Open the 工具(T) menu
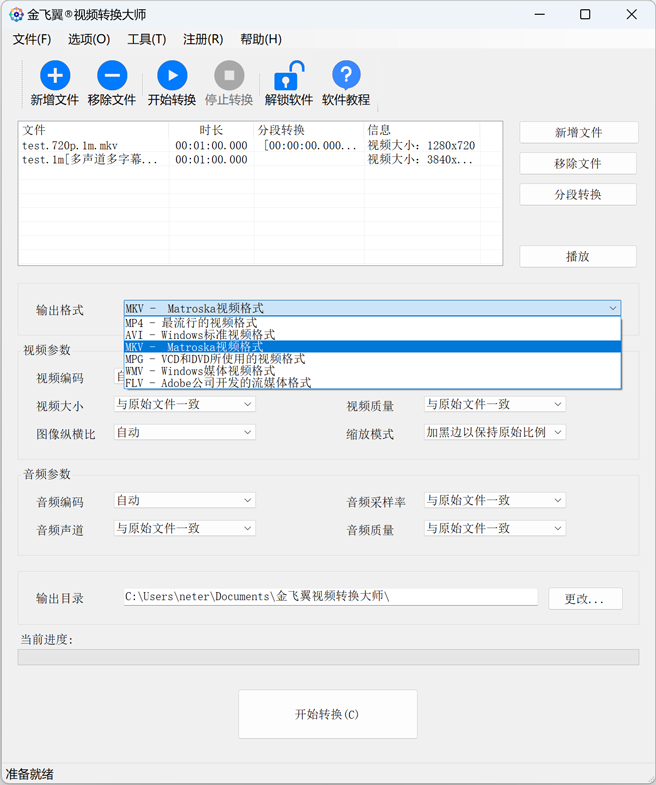The height and width of the screenshot is (785, 656). click(147, 39)
